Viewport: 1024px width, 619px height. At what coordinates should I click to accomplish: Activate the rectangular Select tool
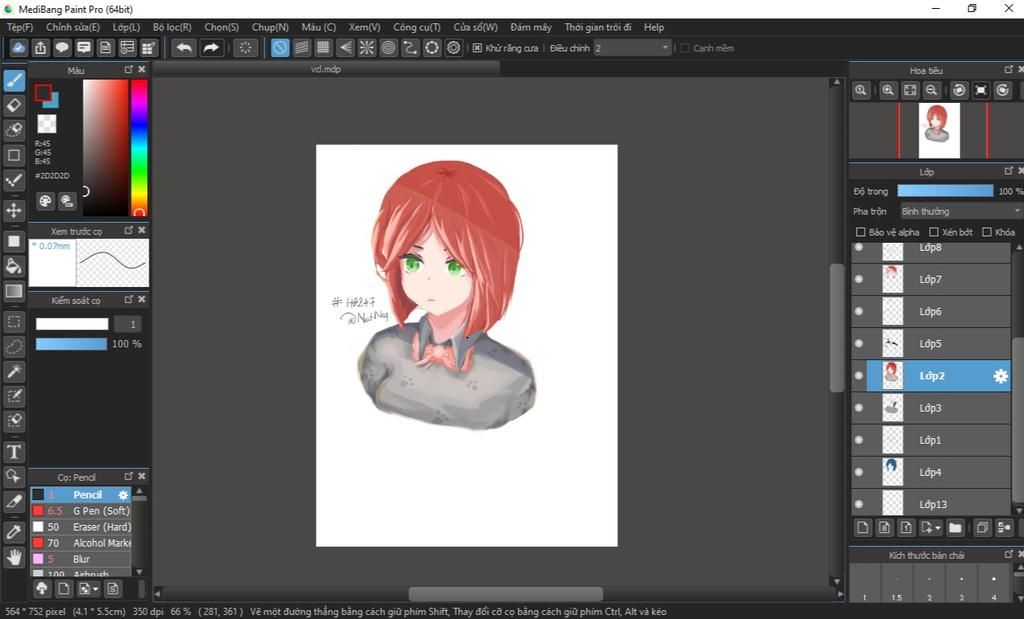click(x=14, y=321)
